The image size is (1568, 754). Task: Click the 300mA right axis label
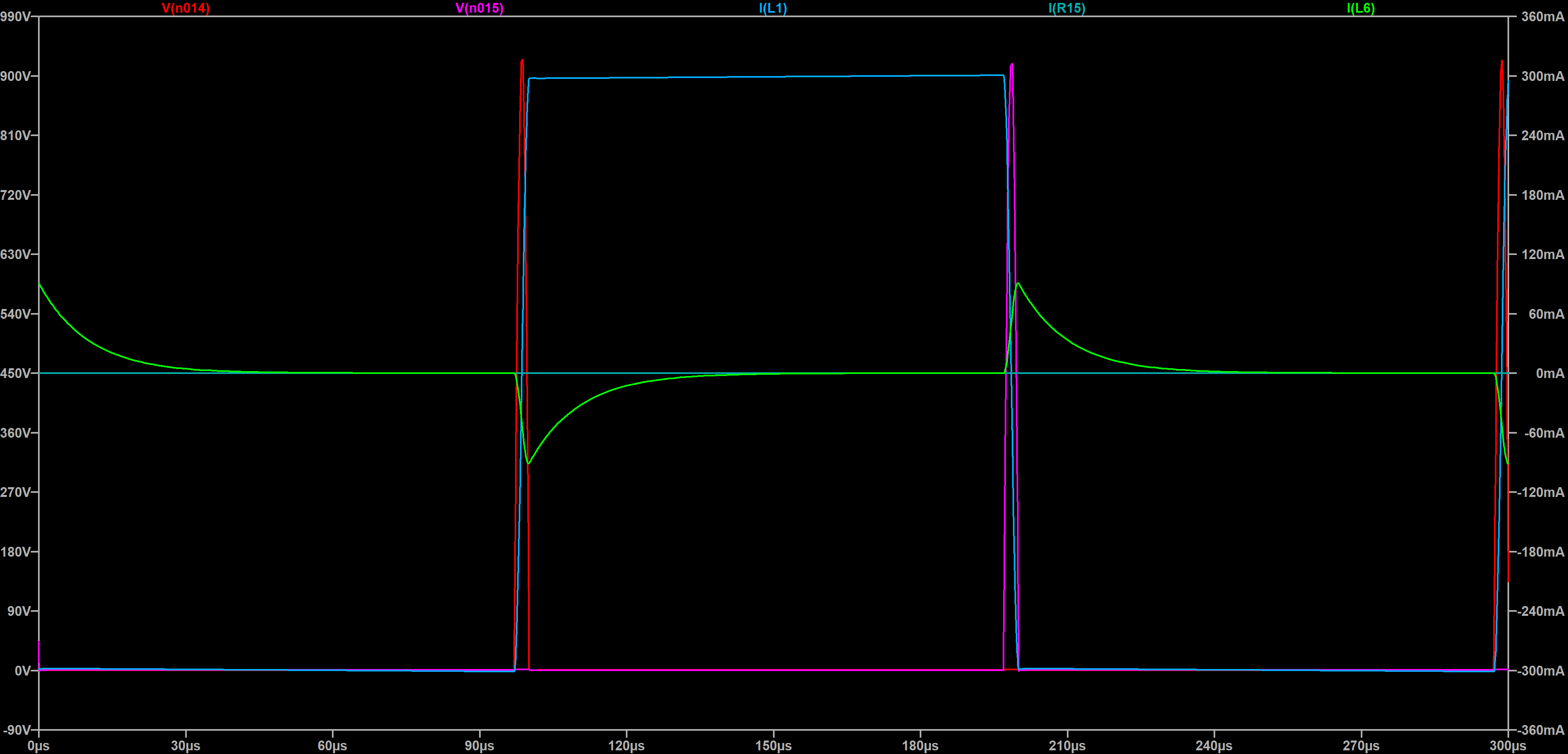1542,76
